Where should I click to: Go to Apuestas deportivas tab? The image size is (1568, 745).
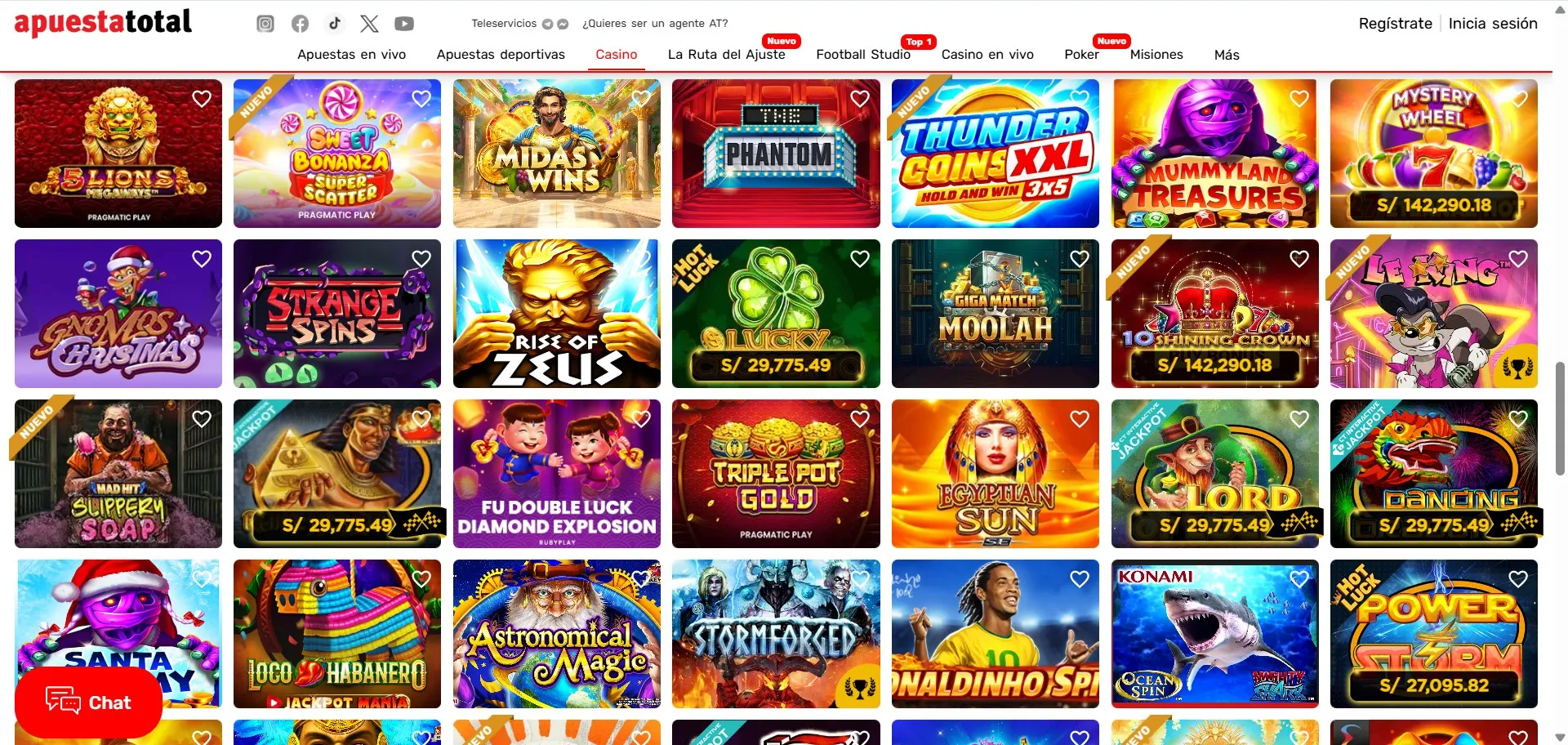(x=501, y=55)
